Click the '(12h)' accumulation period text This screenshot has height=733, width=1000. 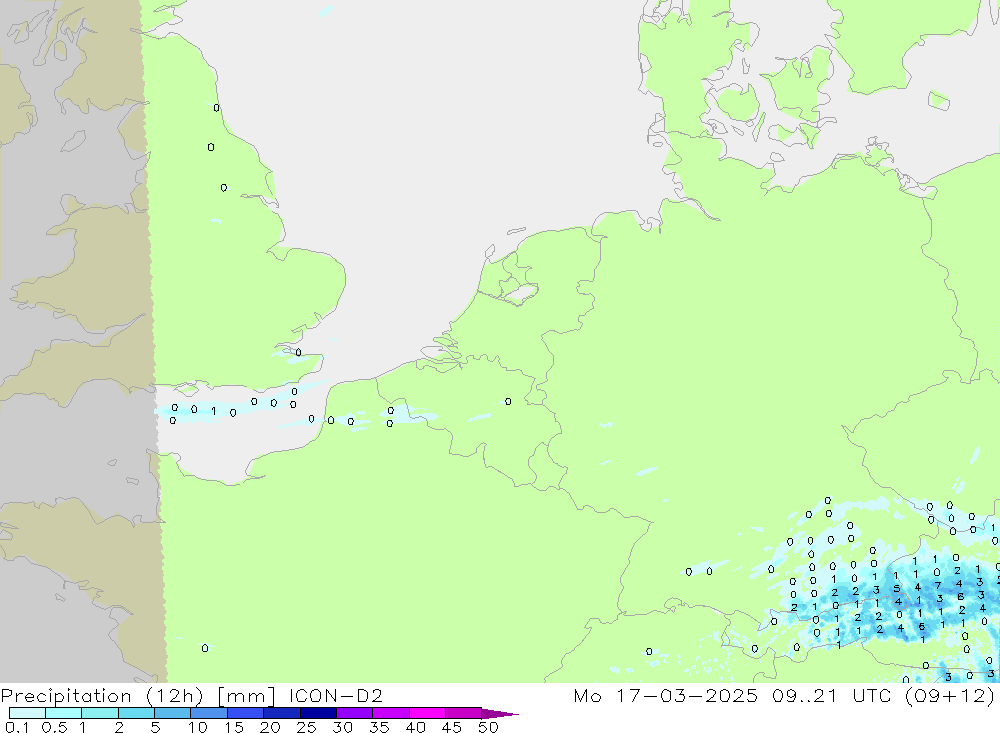[174, 696]
